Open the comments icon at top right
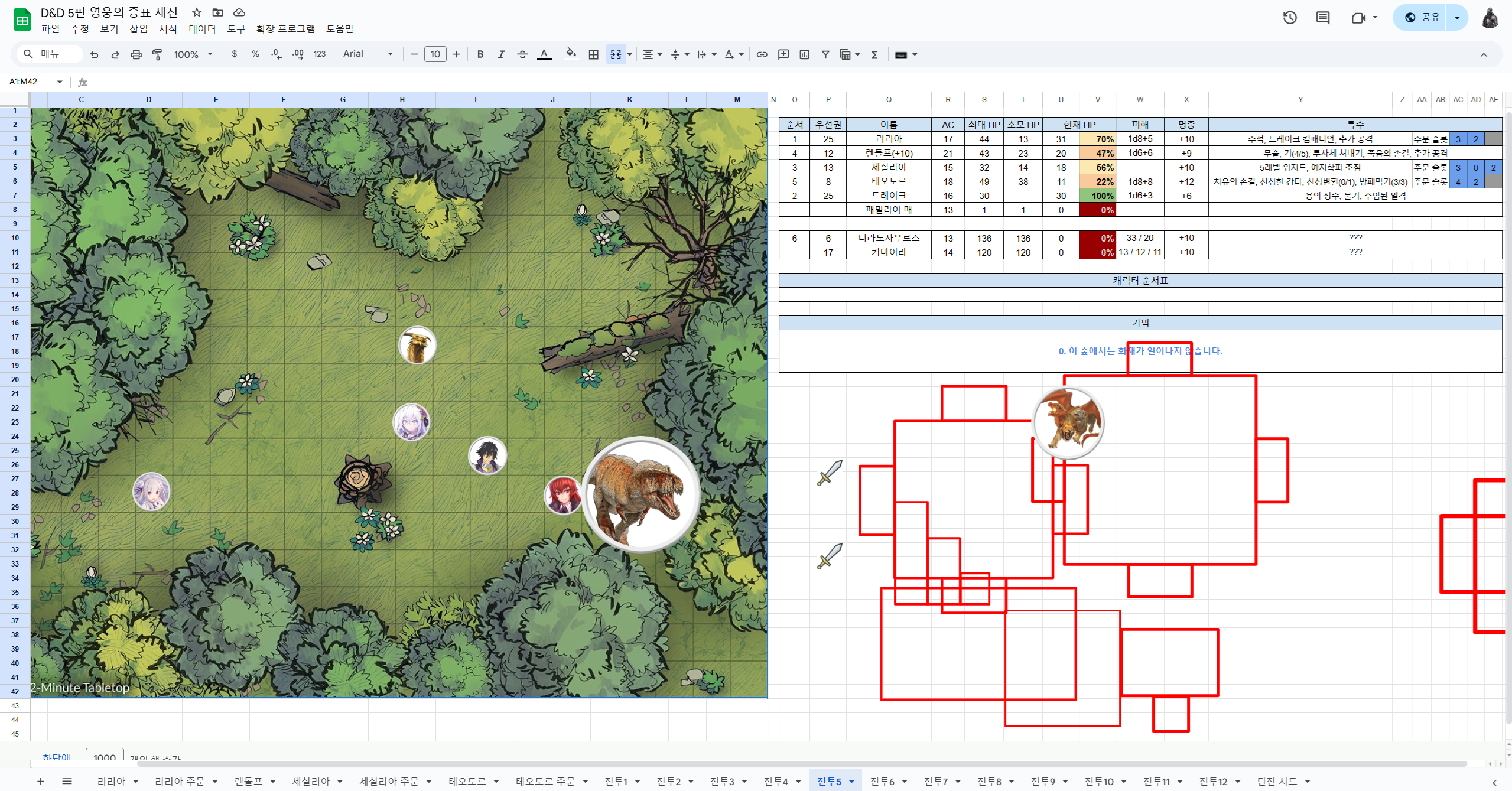This screenshot has width=1512, height=791. (x=1322, y=18)
